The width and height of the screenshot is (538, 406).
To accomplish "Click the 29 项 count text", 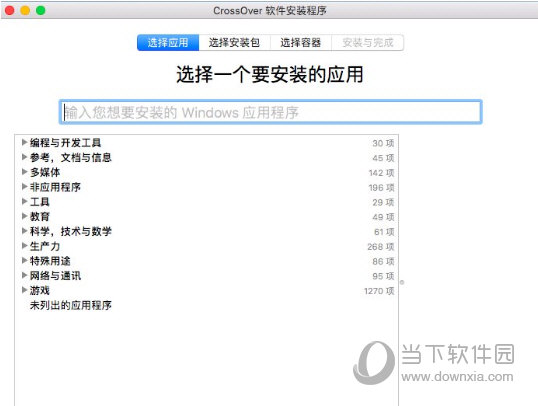I will click(383, 202).
